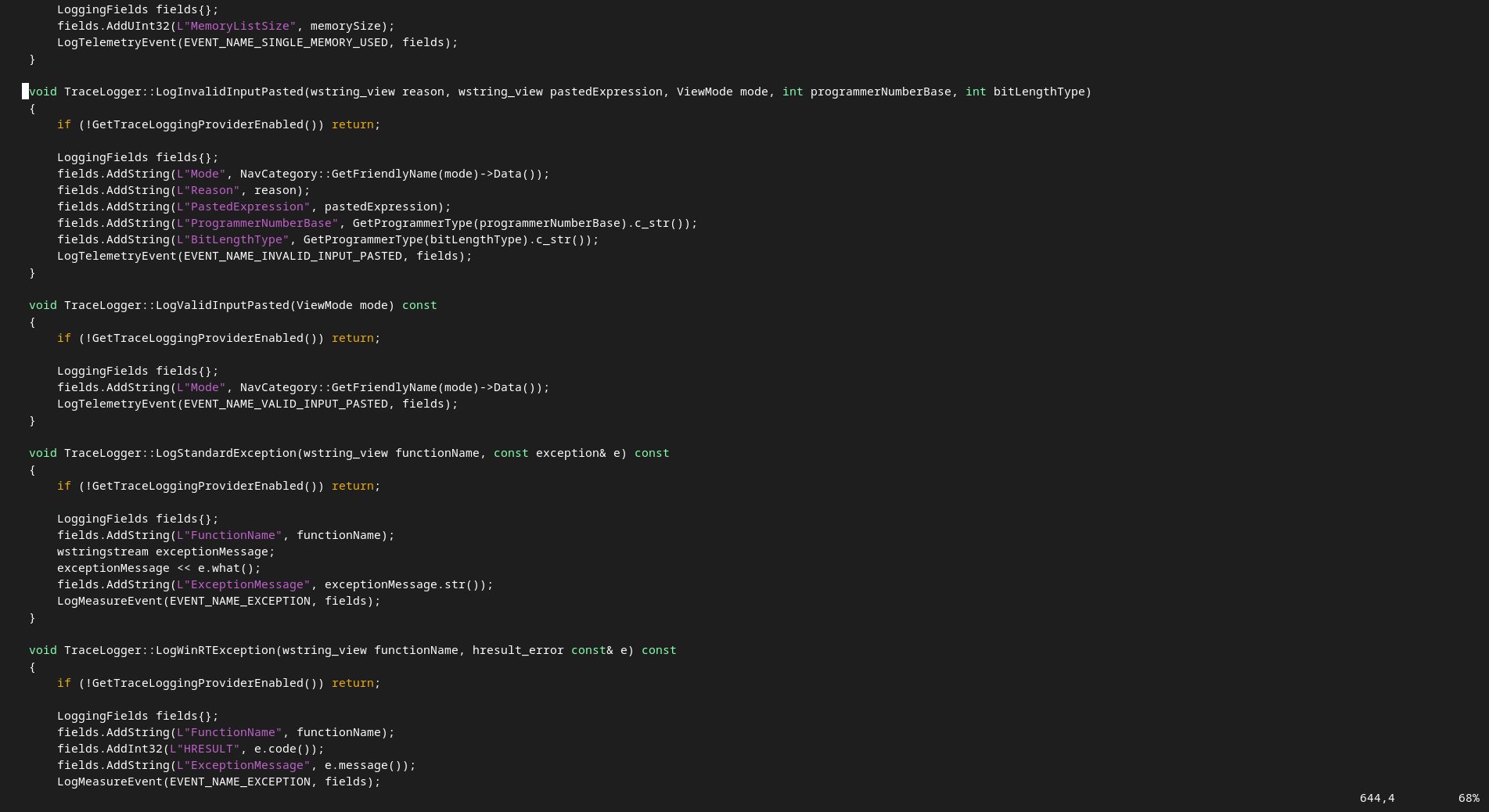The image size is (1489, 812).
Task: Click the "PastedExpression" string literal
Action: pyautogui.click(x=243, y=207)
